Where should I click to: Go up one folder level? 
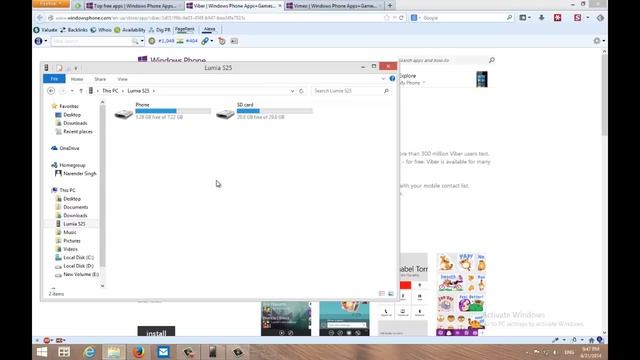point(81,91)
